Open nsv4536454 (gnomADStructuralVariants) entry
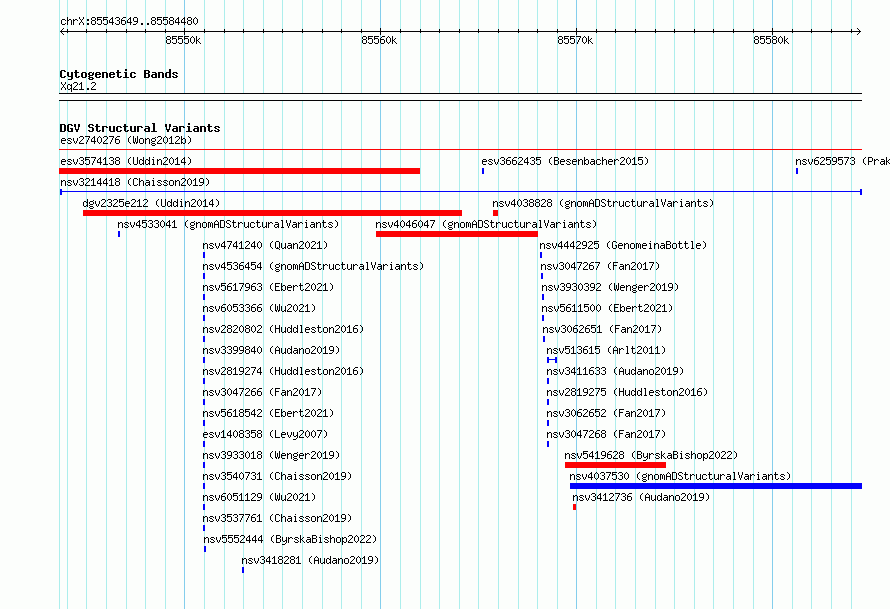The image size is (890, 609). (313, 266)
